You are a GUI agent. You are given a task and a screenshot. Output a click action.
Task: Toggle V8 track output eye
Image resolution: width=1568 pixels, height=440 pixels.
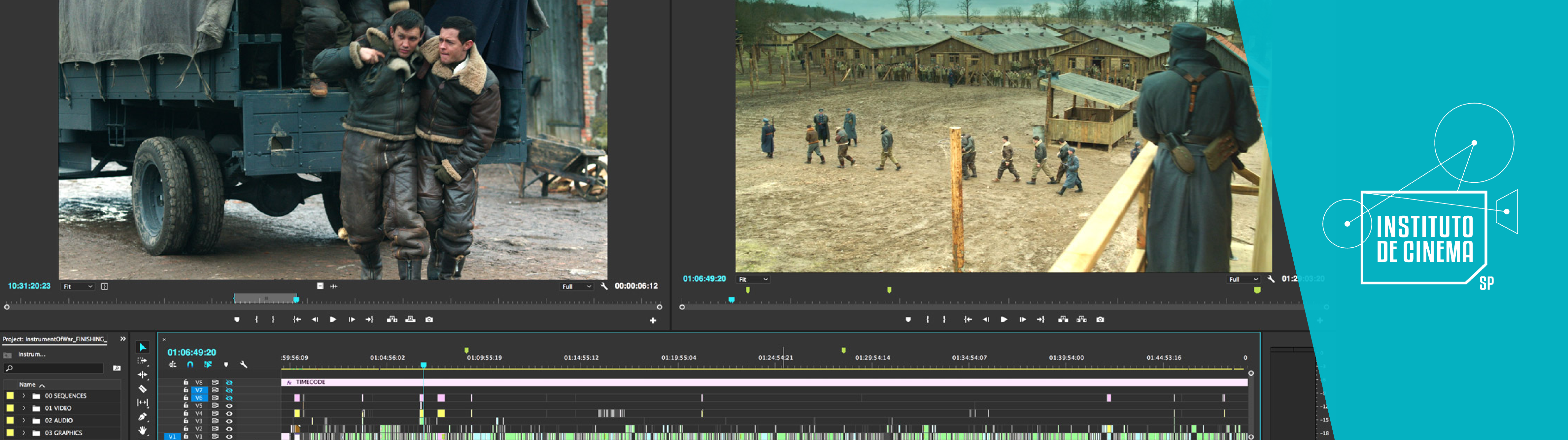click(229, 382)
